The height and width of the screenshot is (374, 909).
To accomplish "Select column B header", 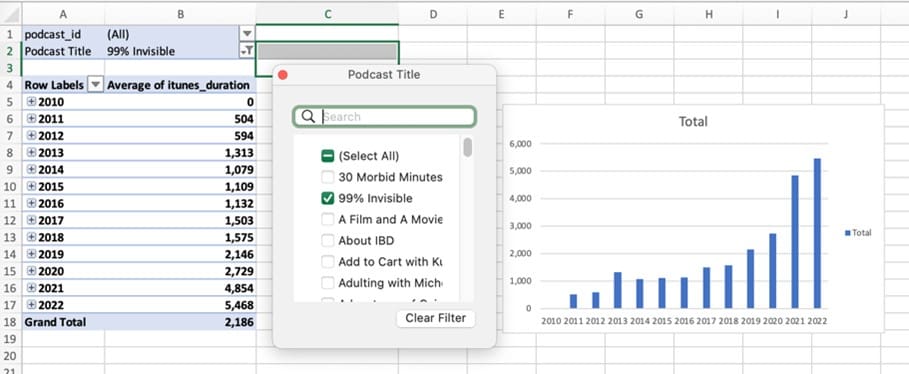I will pos(180,14).
